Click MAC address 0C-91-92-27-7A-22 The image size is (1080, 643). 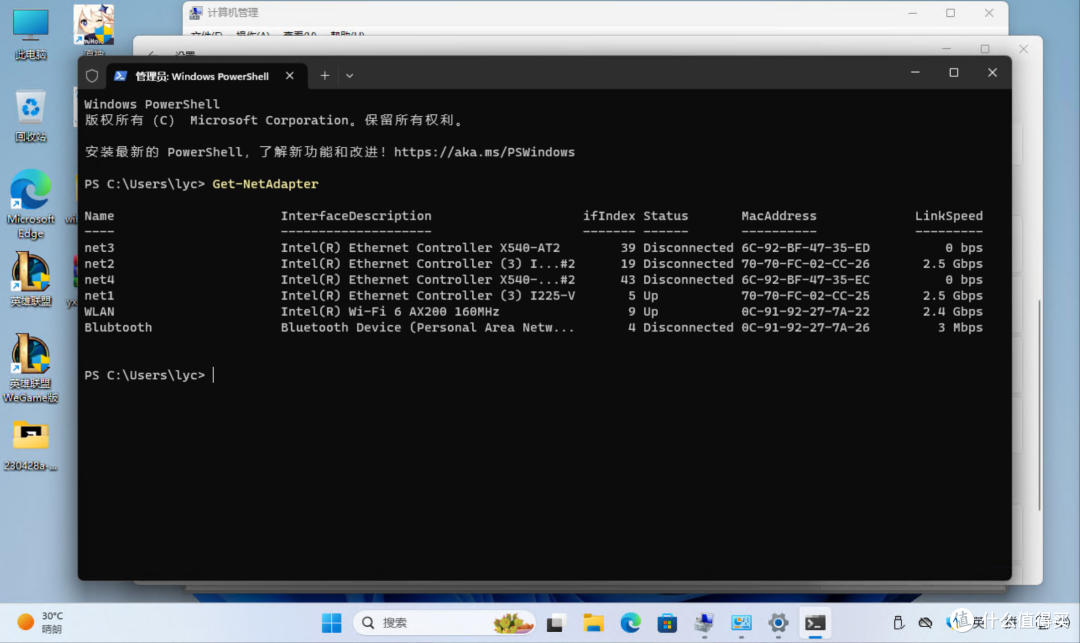805,311
